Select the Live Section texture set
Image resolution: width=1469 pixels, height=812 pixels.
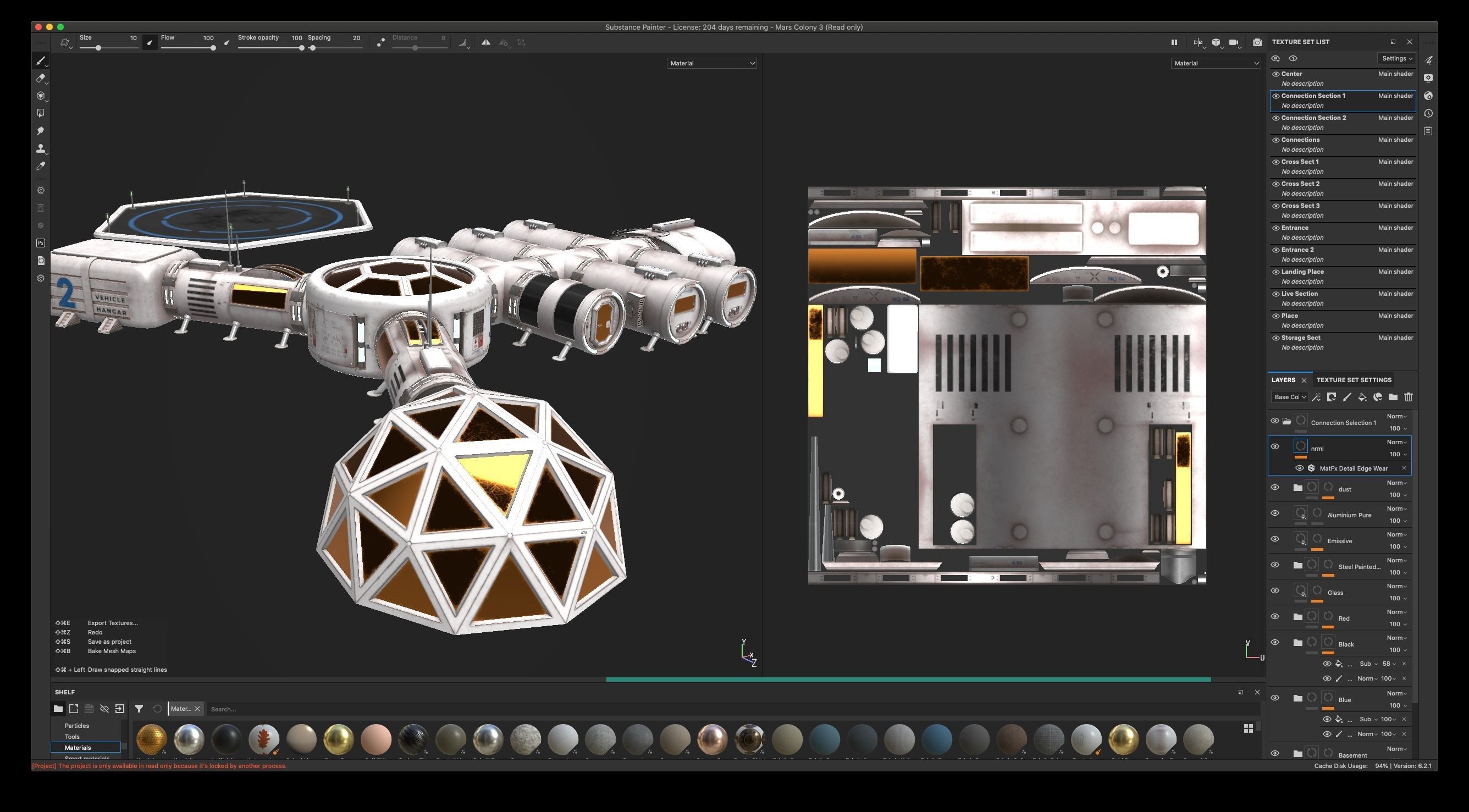(1343, 298)
